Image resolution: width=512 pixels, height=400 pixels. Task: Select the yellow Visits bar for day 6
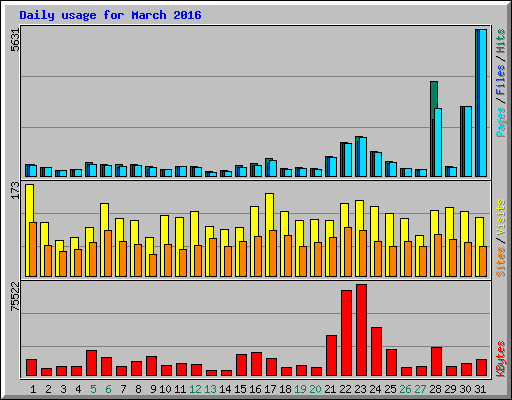[104, 216]
